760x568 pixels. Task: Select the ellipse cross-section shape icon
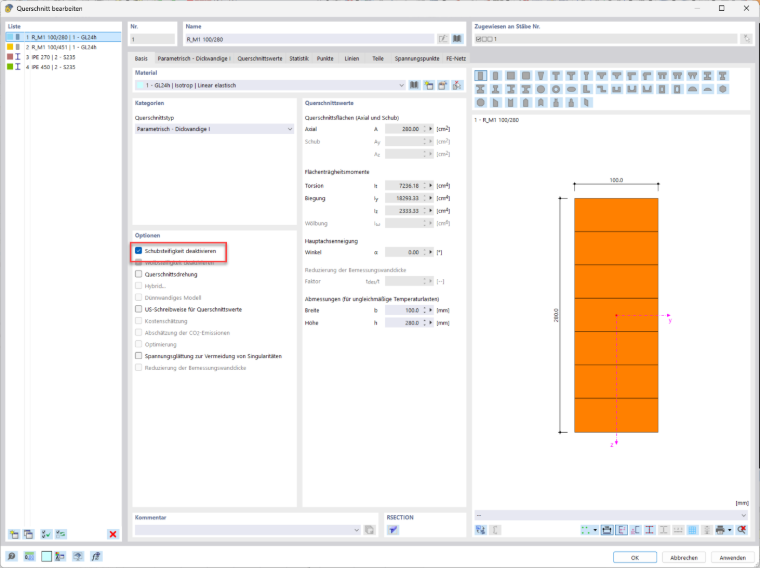[571, 89]
